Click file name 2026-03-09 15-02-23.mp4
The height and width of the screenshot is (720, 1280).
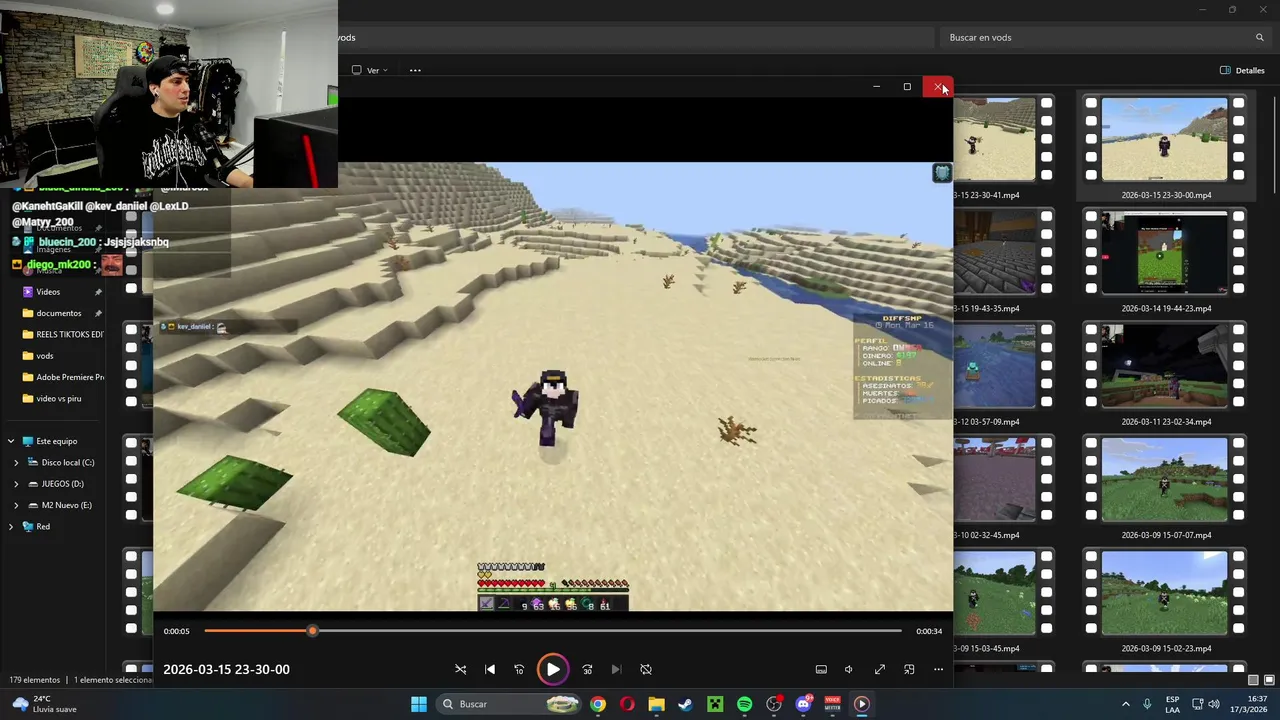[x=1166, y=648]
